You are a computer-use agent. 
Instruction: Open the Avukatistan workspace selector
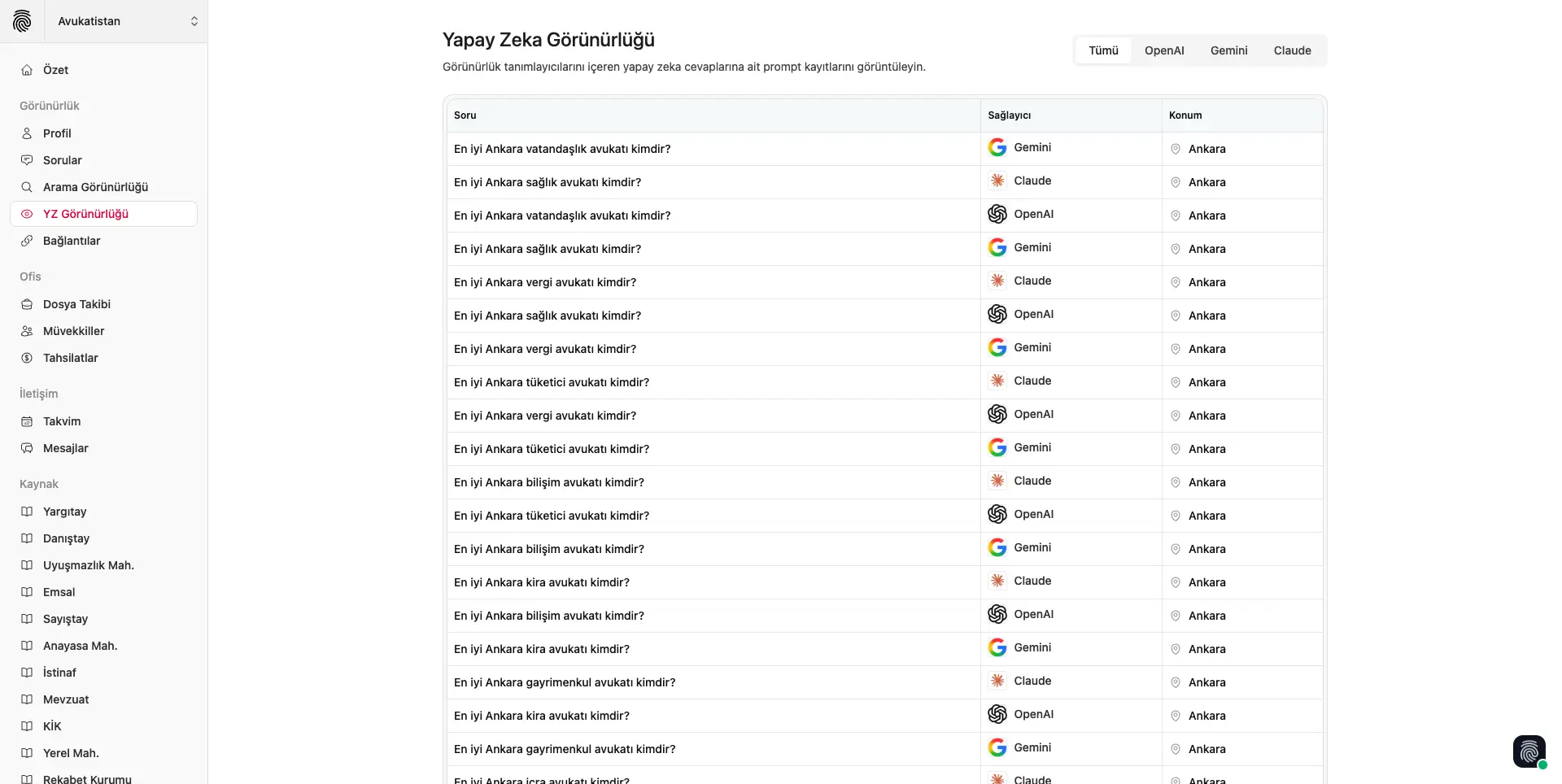click(126, 21)
